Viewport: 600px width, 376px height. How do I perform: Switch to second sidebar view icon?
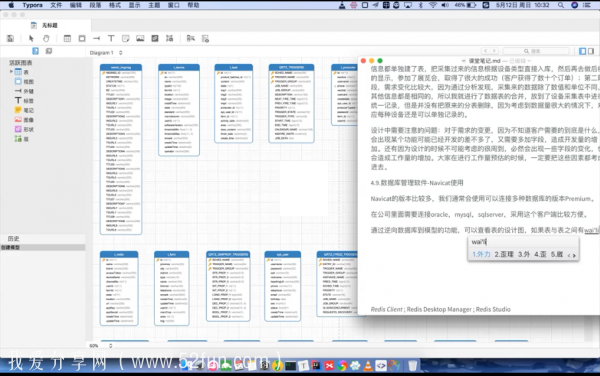pyautogui.click(x=49, y=51)
